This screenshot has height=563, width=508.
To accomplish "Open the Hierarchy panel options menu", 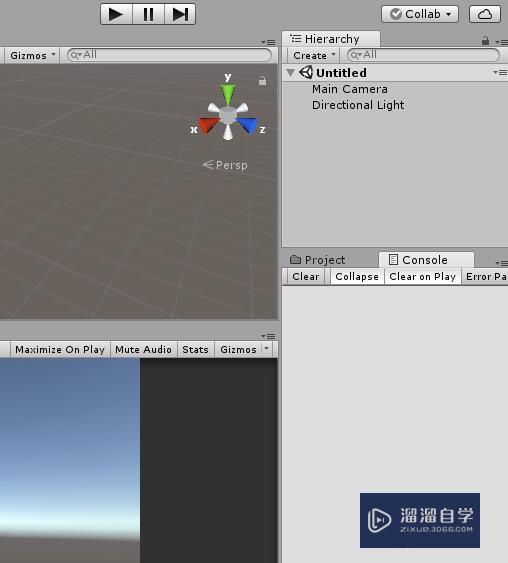I will coord(501,42).
